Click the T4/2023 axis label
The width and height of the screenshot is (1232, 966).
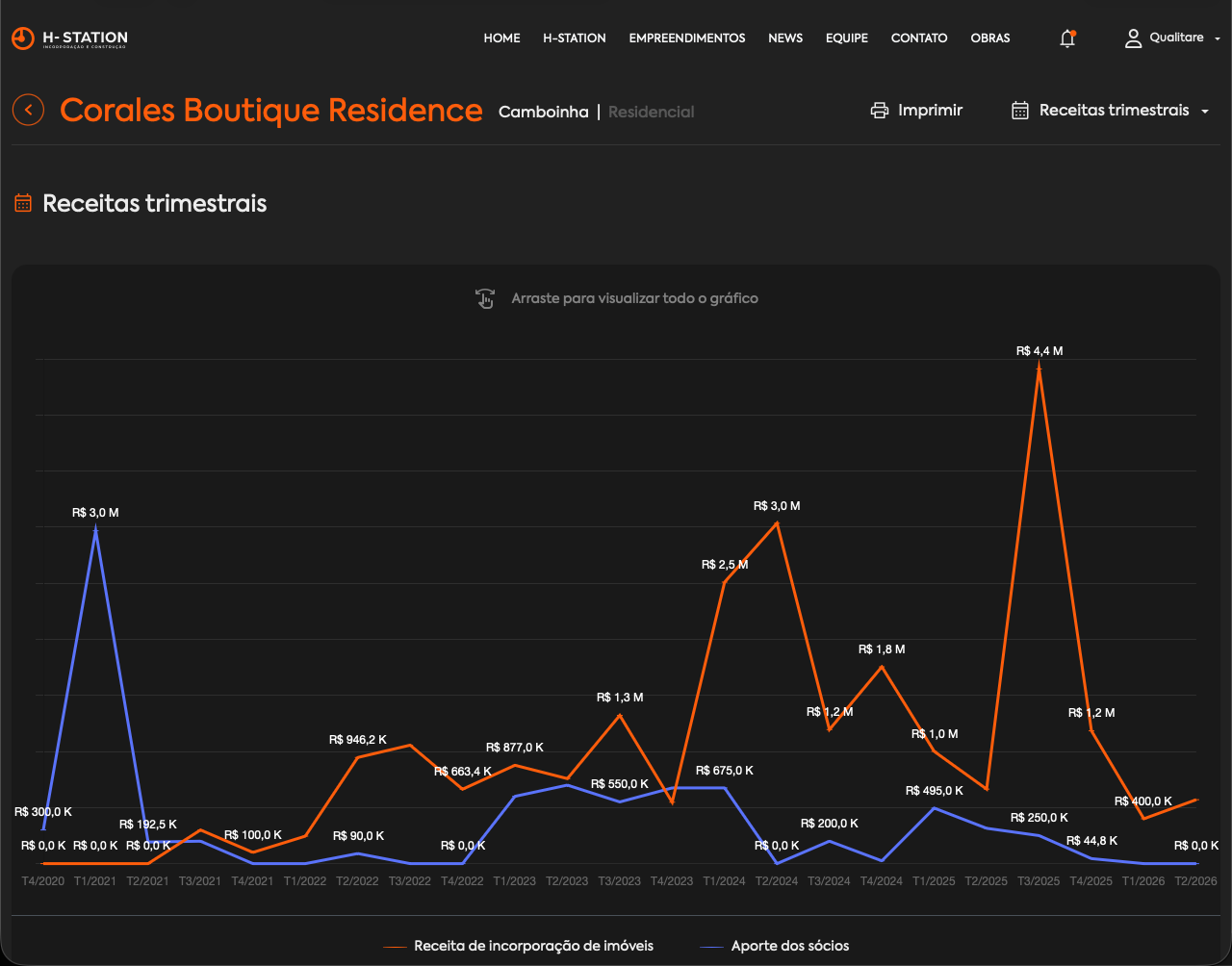(672, 880)
